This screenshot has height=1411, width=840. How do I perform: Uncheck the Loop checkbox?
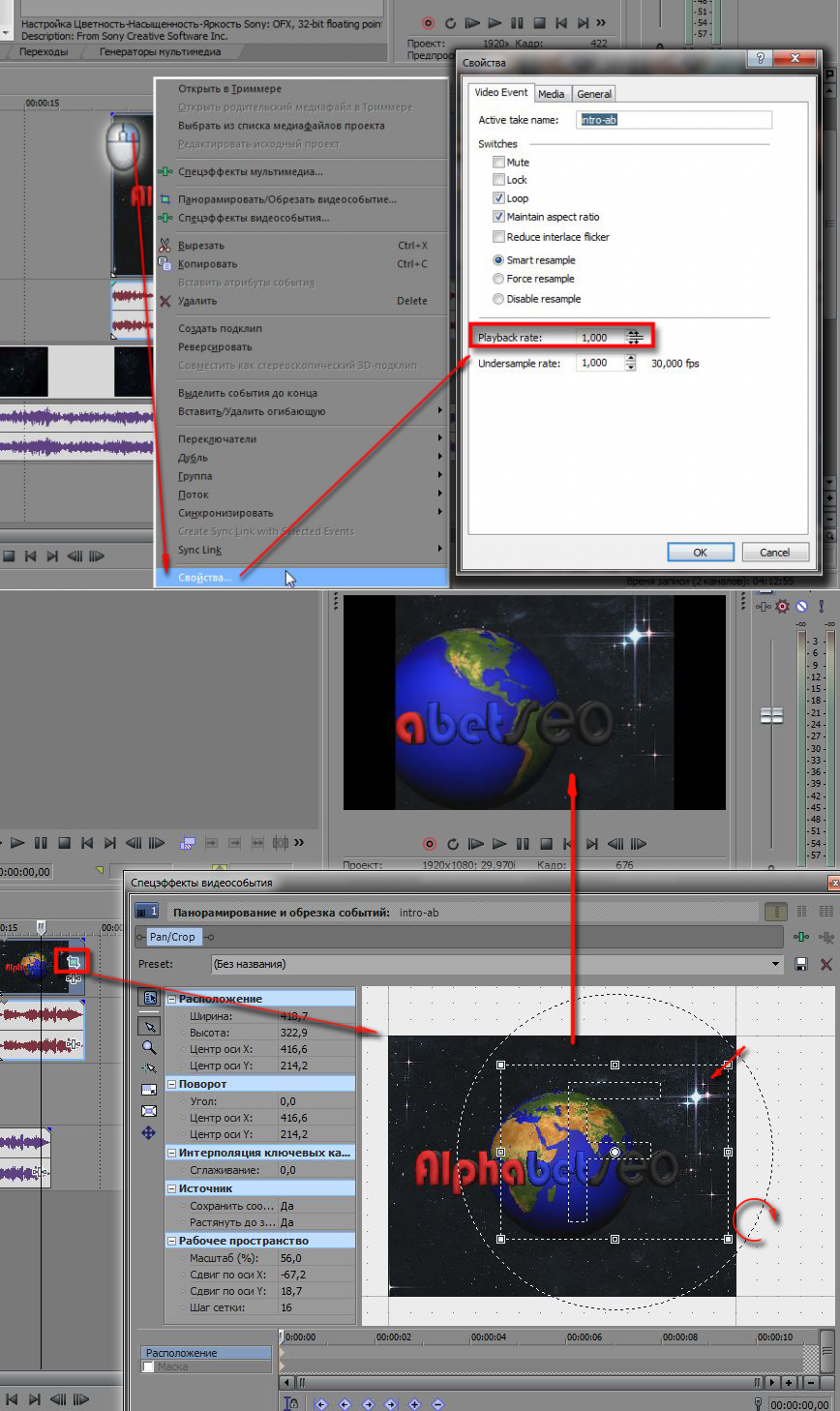pyautogui.click(x=499, y=198)
